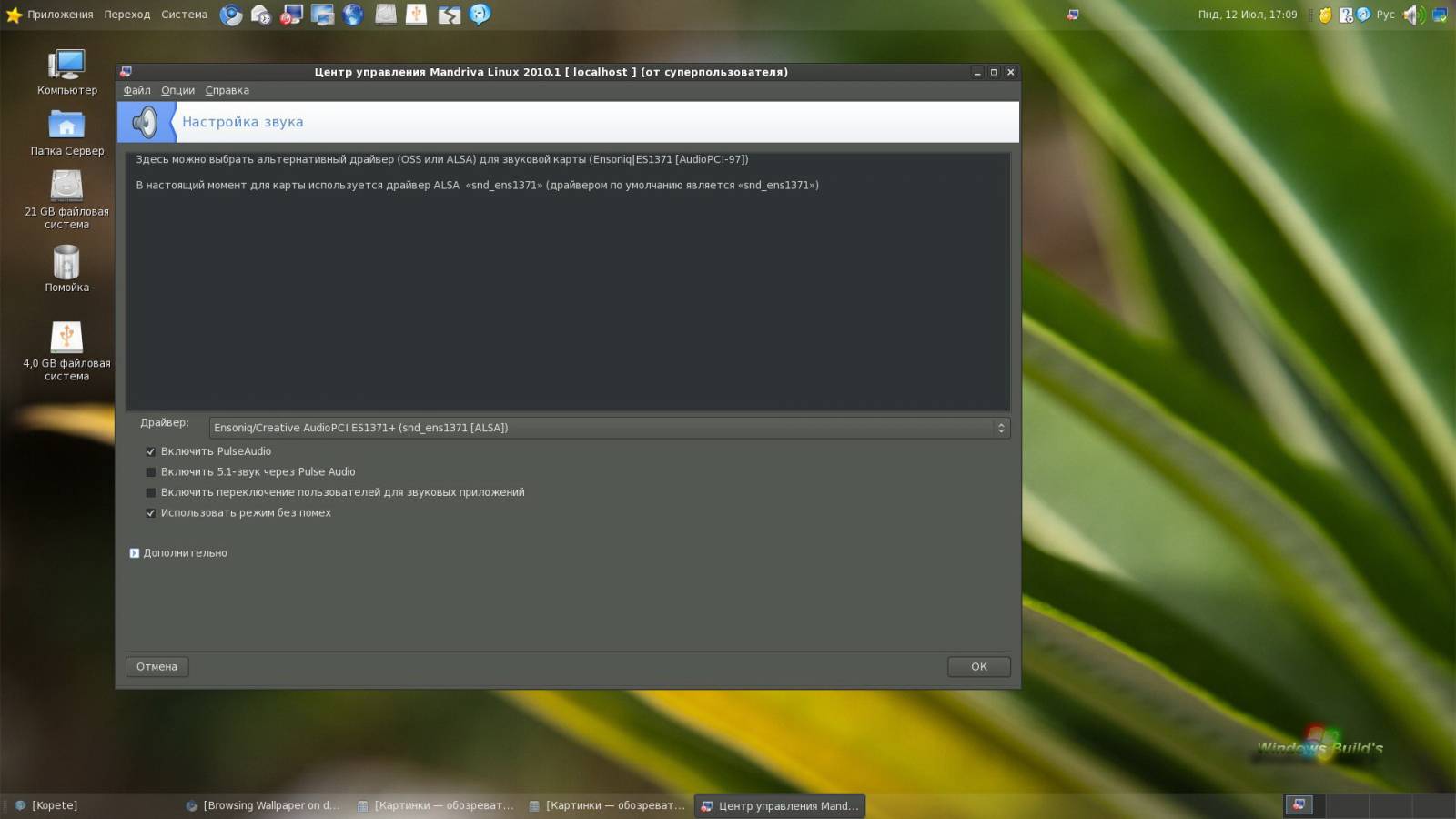Switch to the first Картинки taskbar window
The image size is (1456, 819).
point(435,805)
